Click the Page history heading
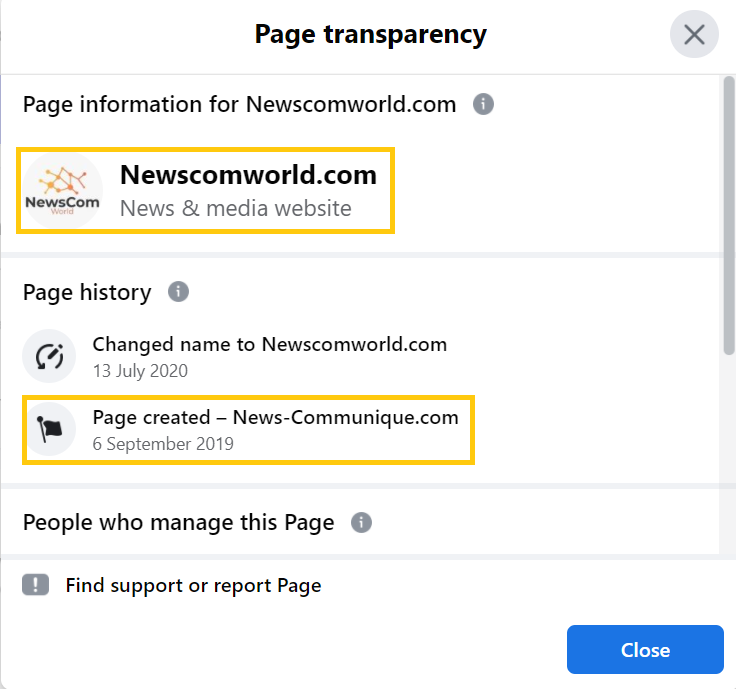 (87, 292)
